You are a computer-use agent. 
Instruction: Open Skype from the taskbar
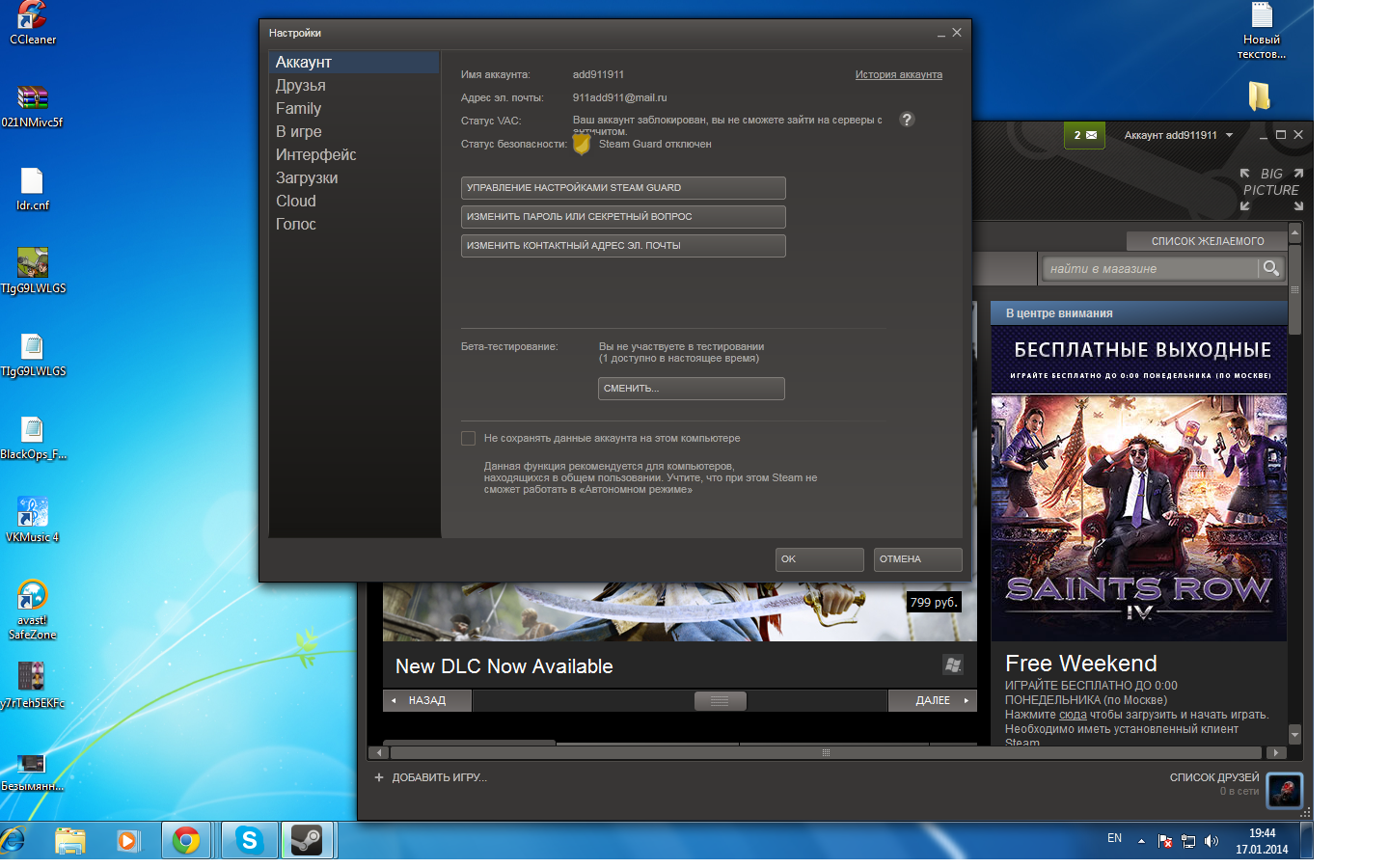point(250,840)
